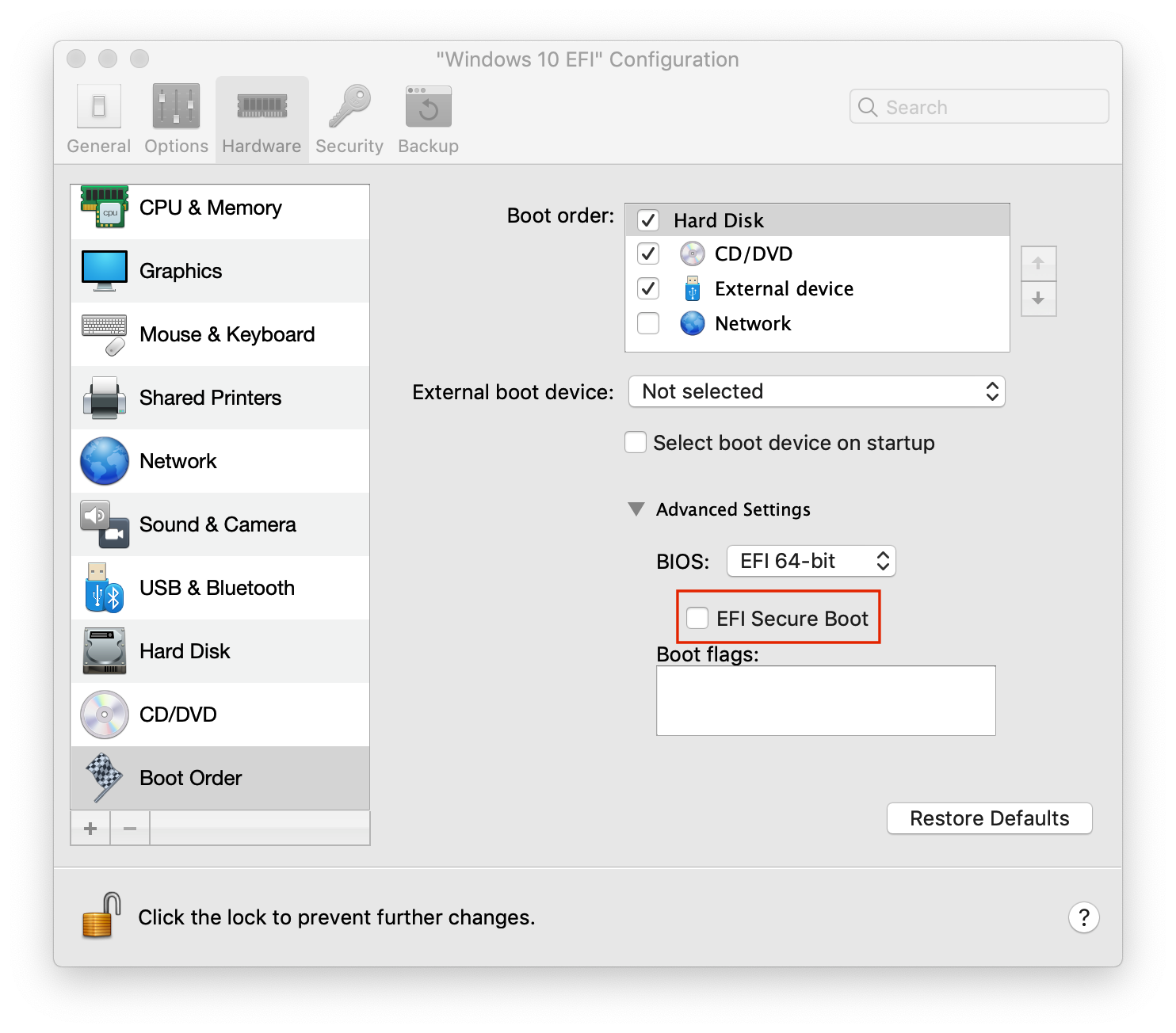This screenshot has height=1033, width=1176.
Task: Select External device label in boot order
Action: point(785,288)
